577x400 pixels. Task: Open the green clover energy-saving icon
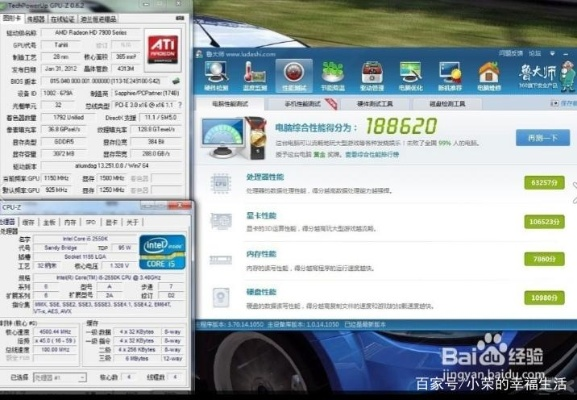click(333, 76)
